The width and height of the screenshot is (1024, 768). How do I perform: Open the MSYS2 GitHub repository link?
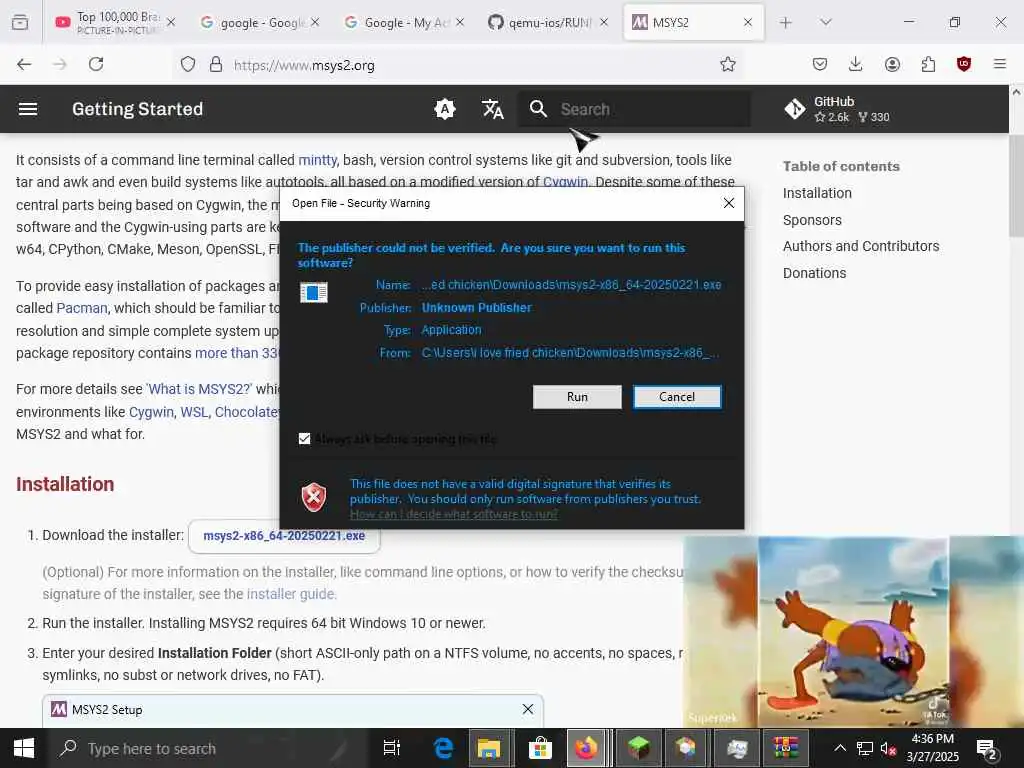pos(838,109)
